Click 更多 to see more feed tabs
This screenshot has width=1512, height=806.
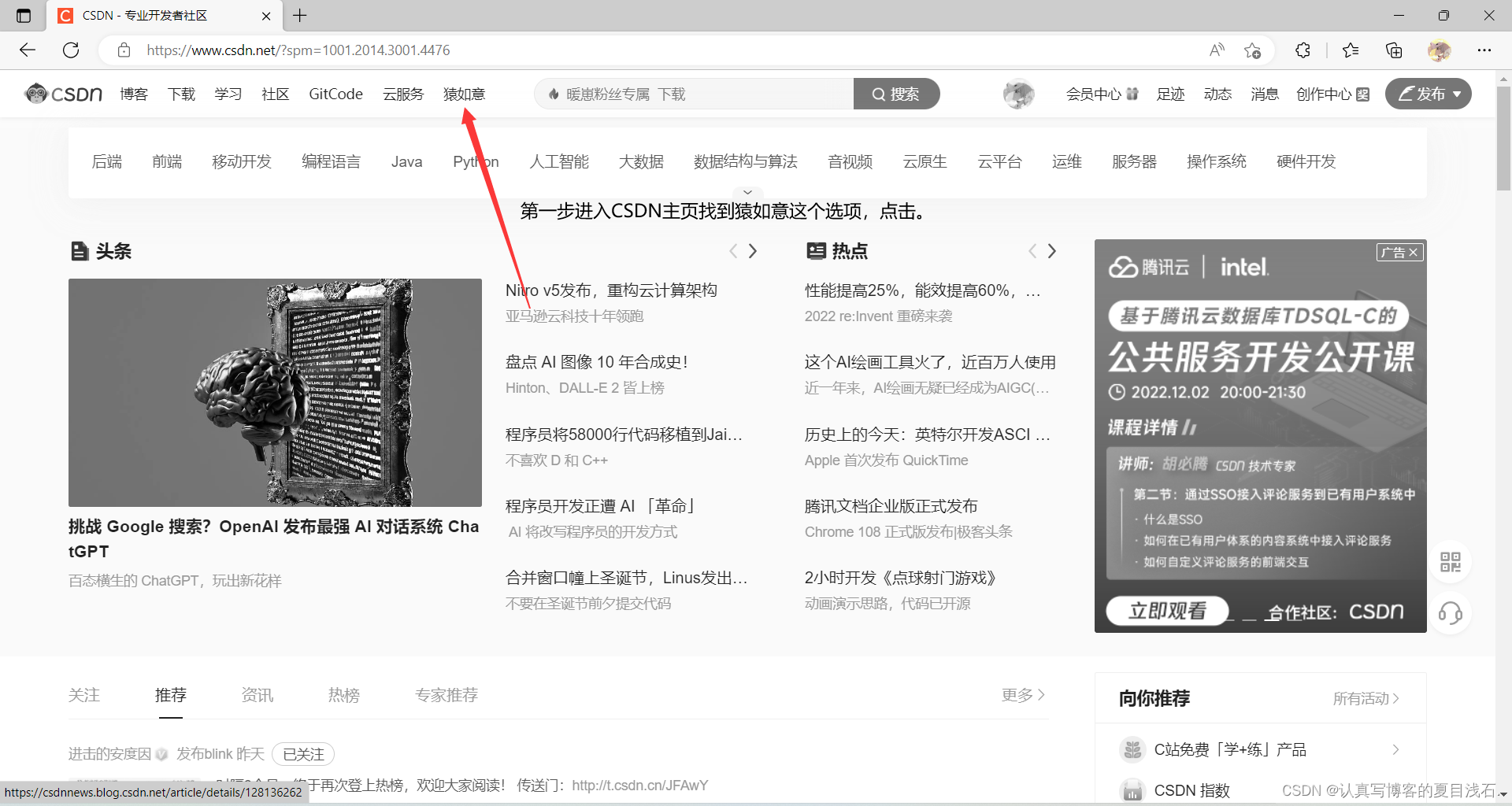click(1023, 695)
